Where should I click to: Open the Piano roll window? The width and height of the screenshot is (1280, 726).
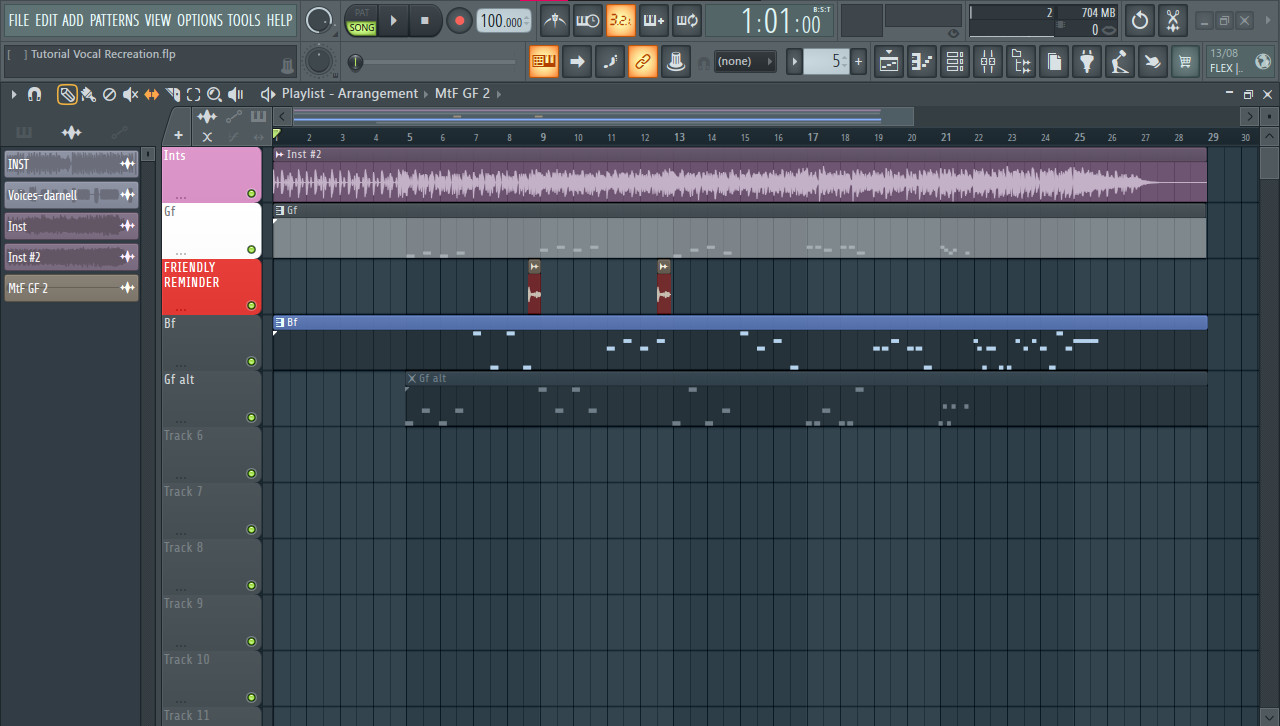(x=921, y=61)
